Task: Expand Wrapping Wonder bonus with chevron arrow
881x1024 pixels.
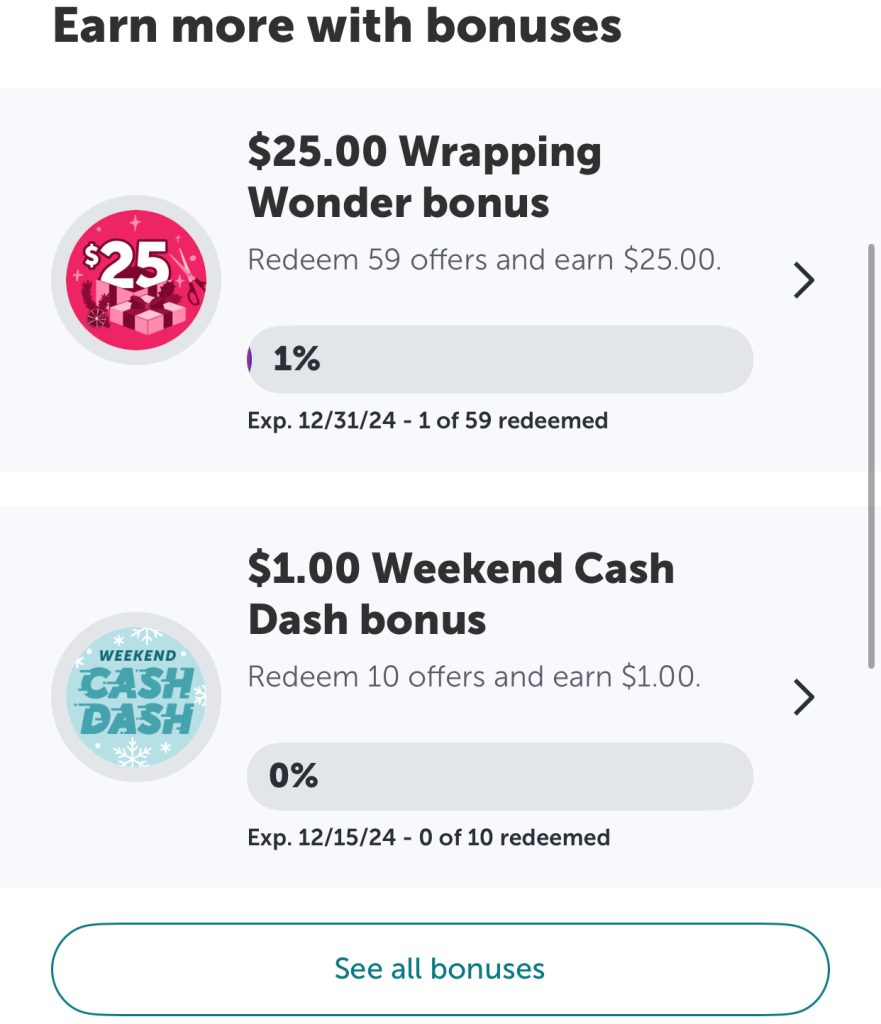Action: click(804, 280)
